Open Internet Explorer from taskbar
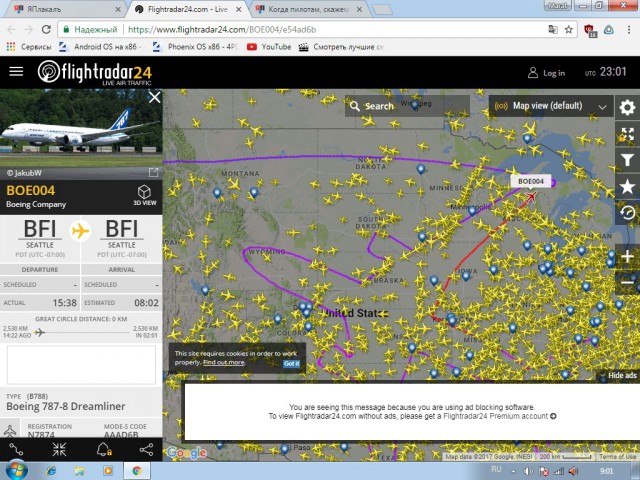This screenshot has height=480, width=640. tap(51, 471)
